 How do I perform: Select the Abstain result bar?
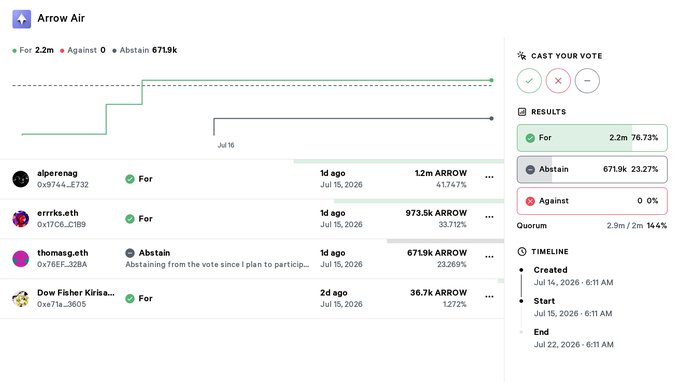coord(592,170)
